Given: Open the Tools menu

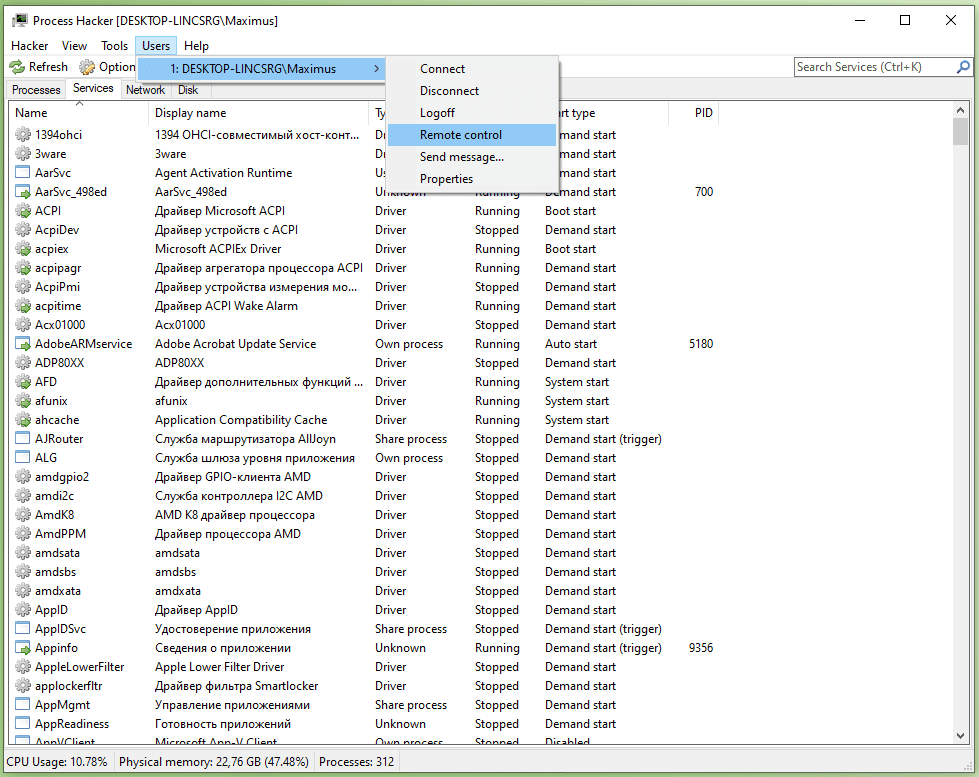Looking at the screenshot, I should (x=114, y=46).
